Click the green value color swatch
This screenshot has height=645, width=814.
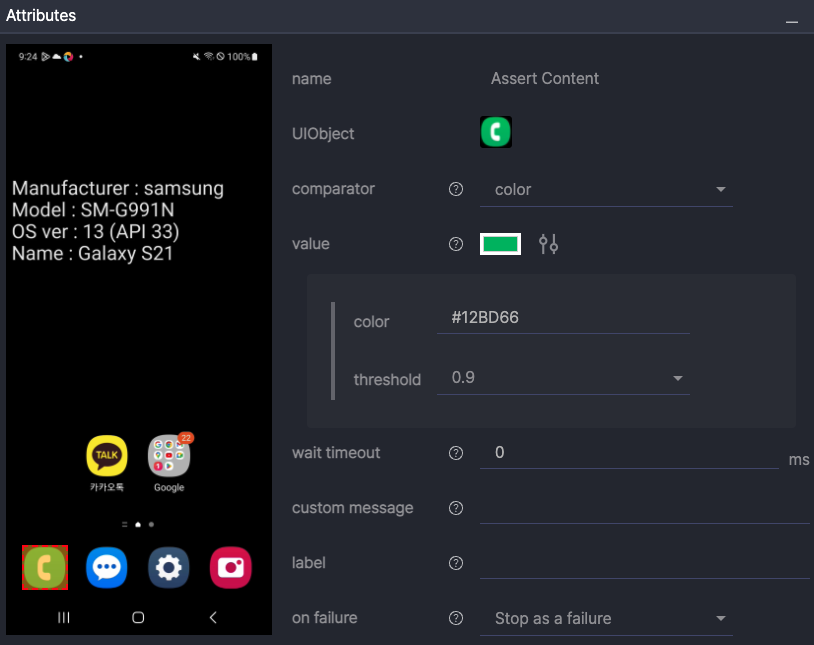point(500,244)
